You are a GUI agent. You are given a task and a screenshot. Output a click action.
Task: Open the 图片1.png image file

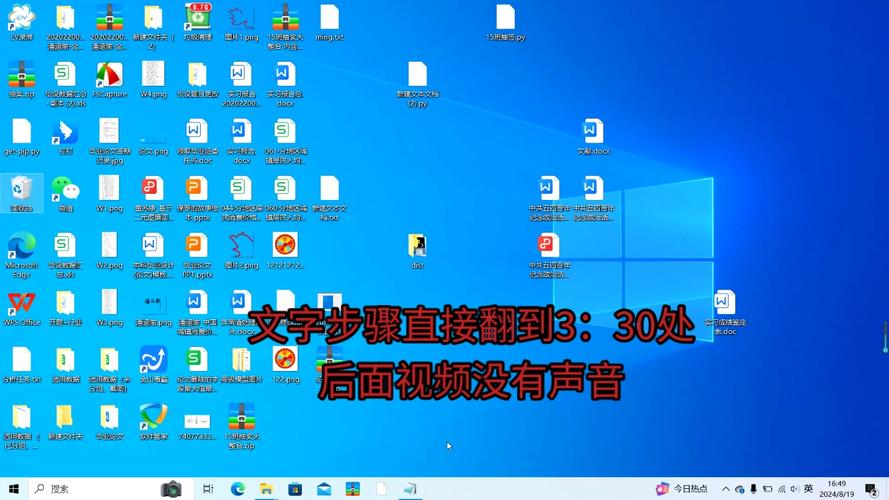[x=242, y=23]
